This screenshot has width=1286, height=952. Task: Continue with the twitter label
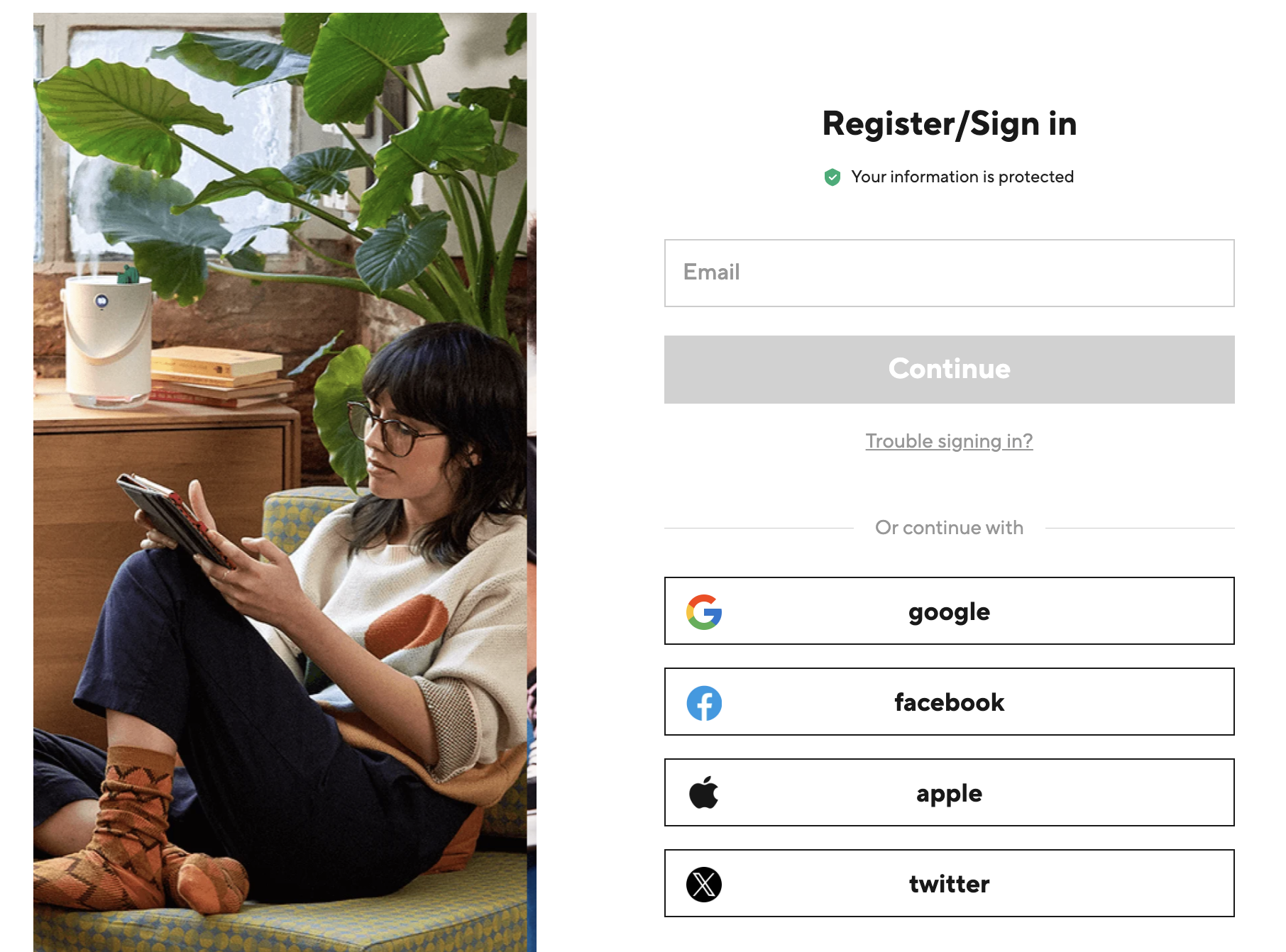point(949,884)
